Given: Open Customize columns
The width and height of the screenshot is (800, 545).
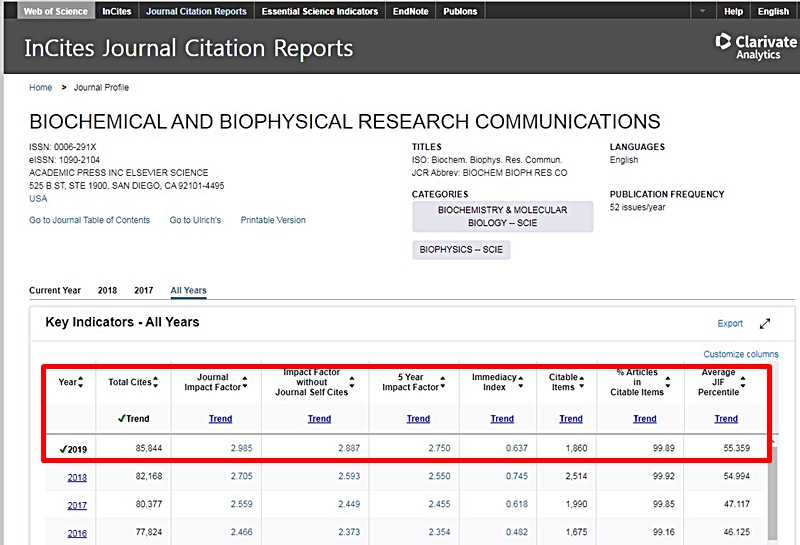Looking at the screenshot, I should click(741, 354).
